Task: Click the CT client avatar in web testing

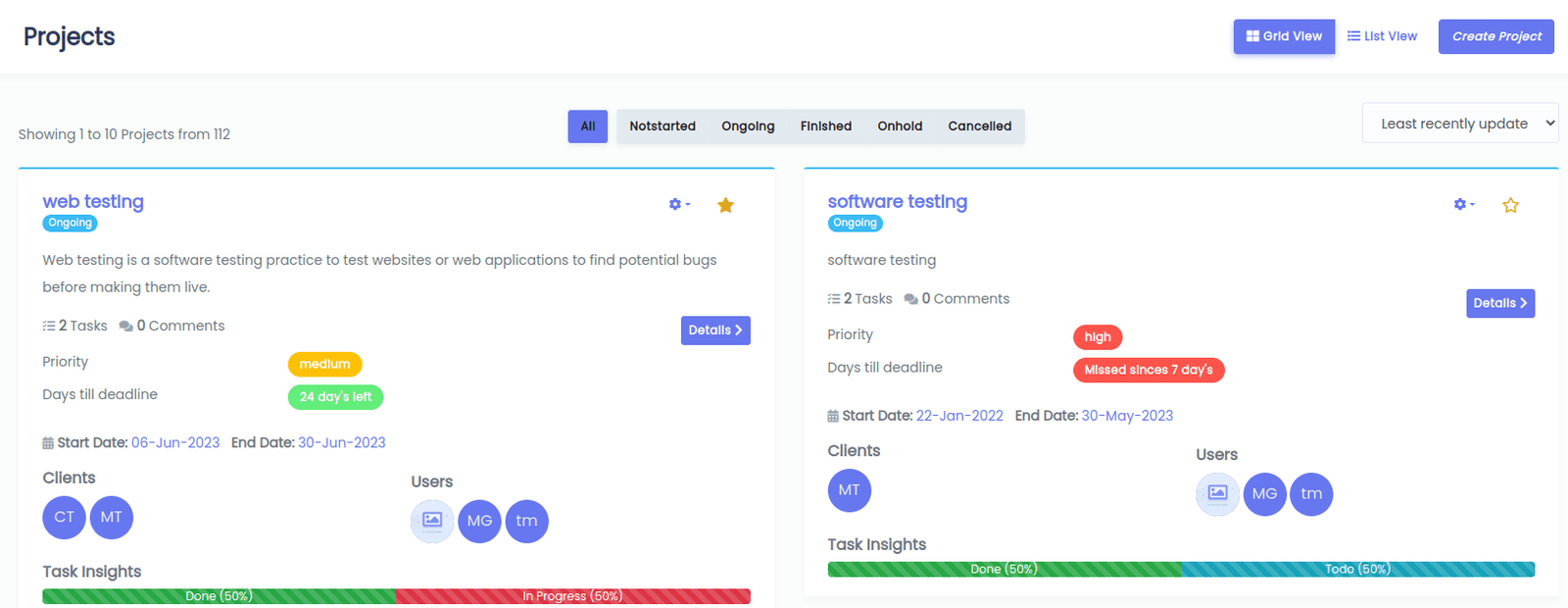Action: (x=64, y=518)
